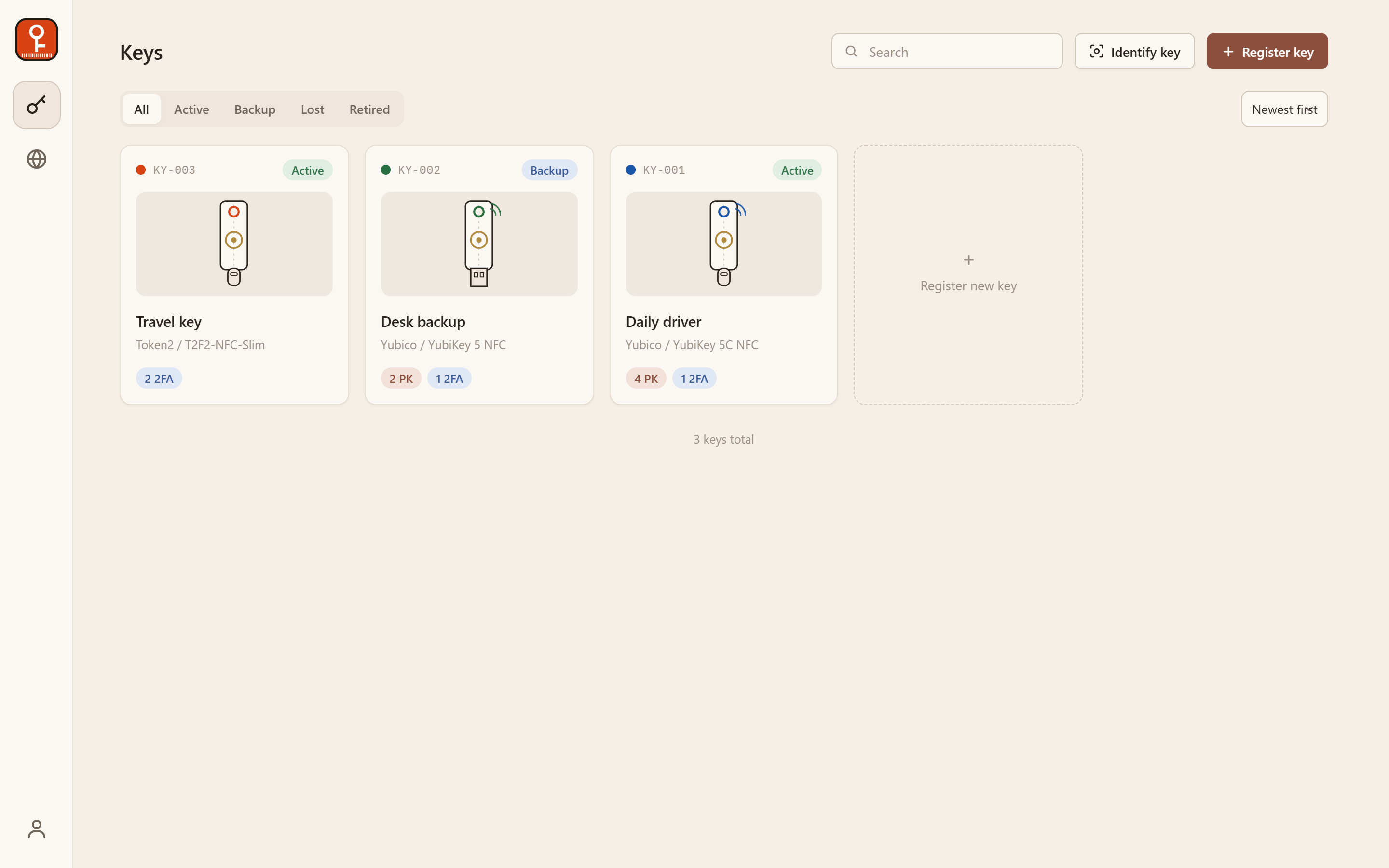Click the Identify key button
This screenshot has width=1389, height=868.
pos(1134,52)
